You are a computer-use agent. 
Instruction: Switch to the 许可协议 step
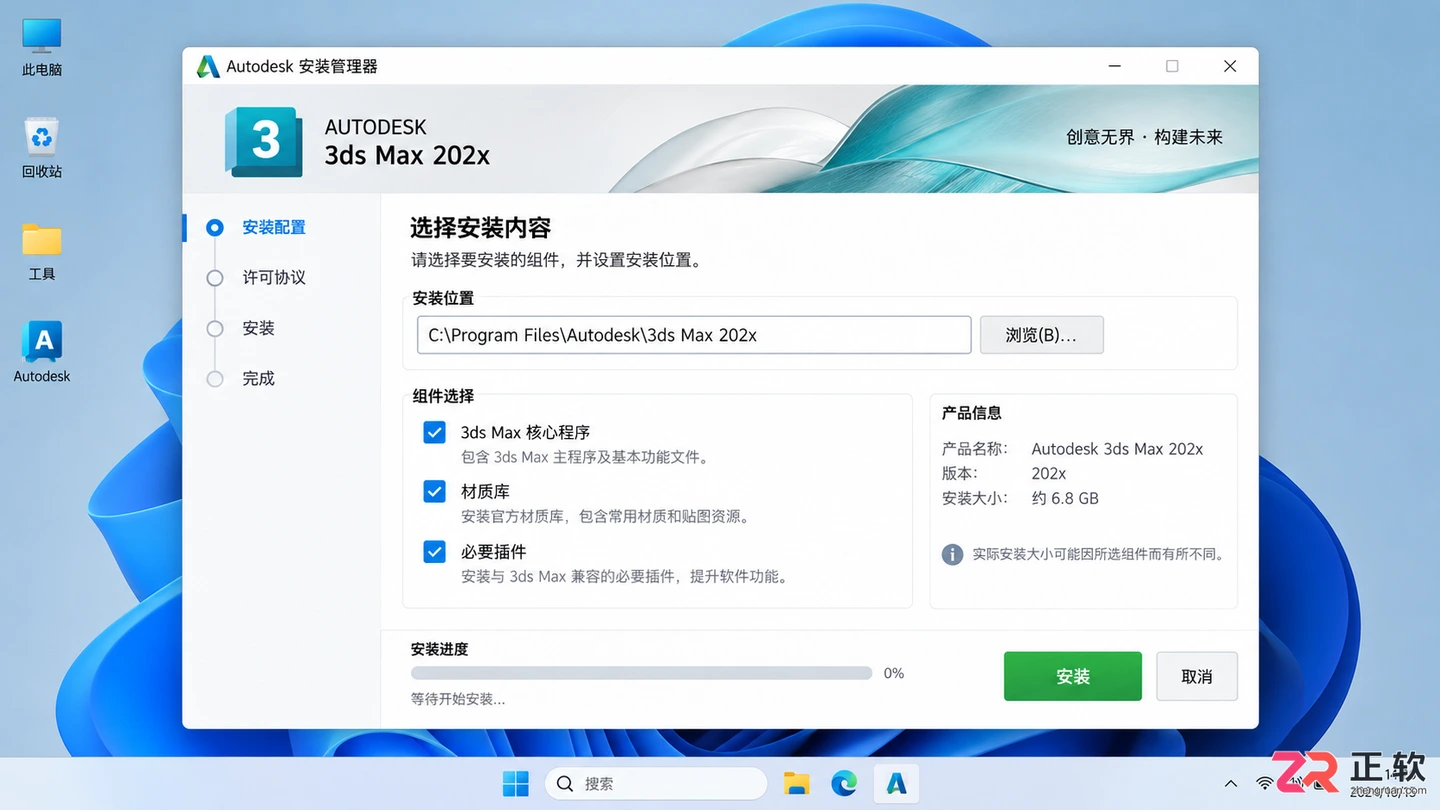[x=274, y=278]
